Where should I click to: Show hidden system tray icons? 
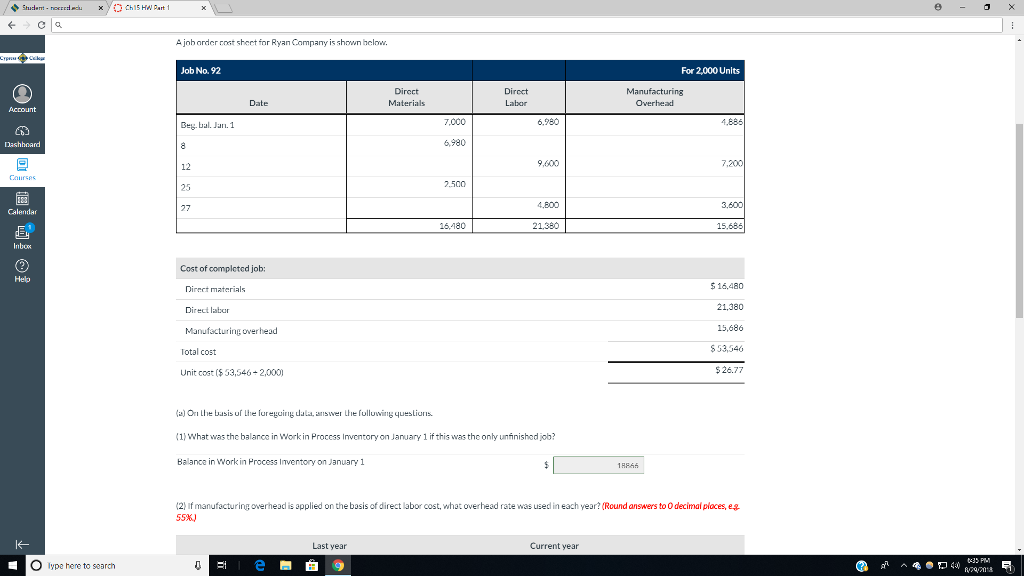[904, 566]
